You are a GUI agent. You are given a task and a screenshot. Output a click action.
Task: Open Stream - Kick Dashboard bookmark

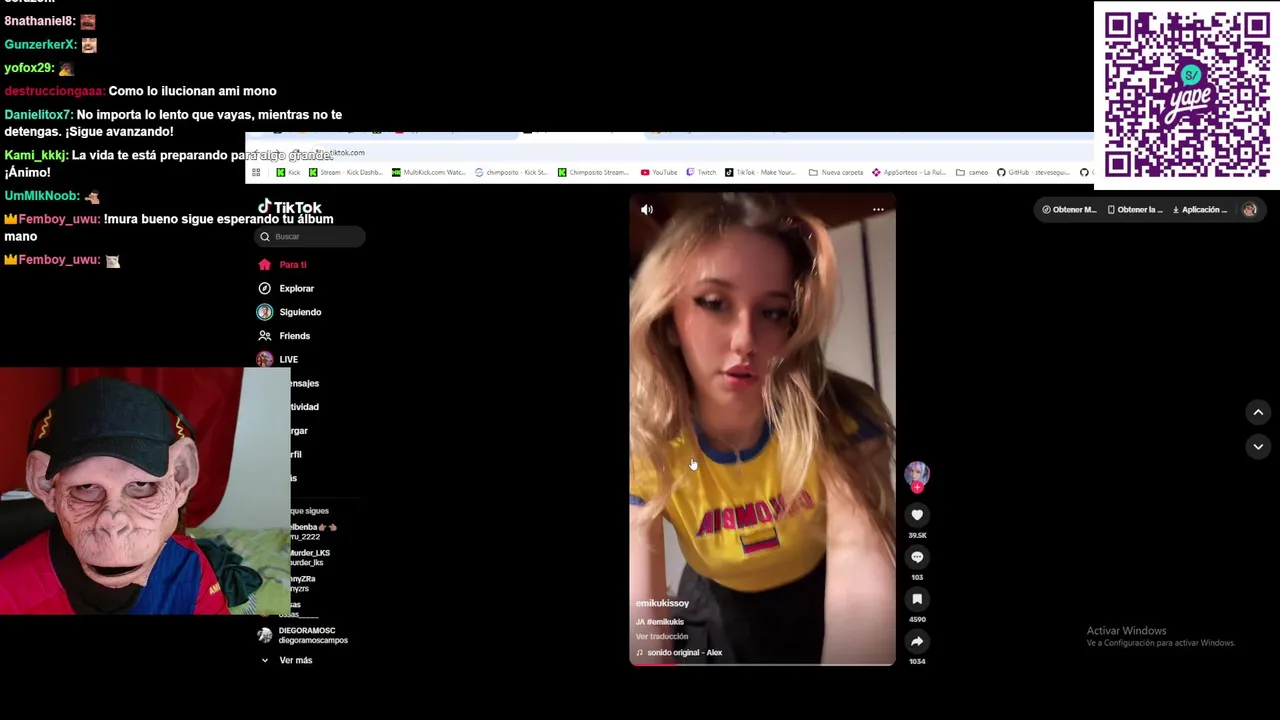[x=345, y=172]
